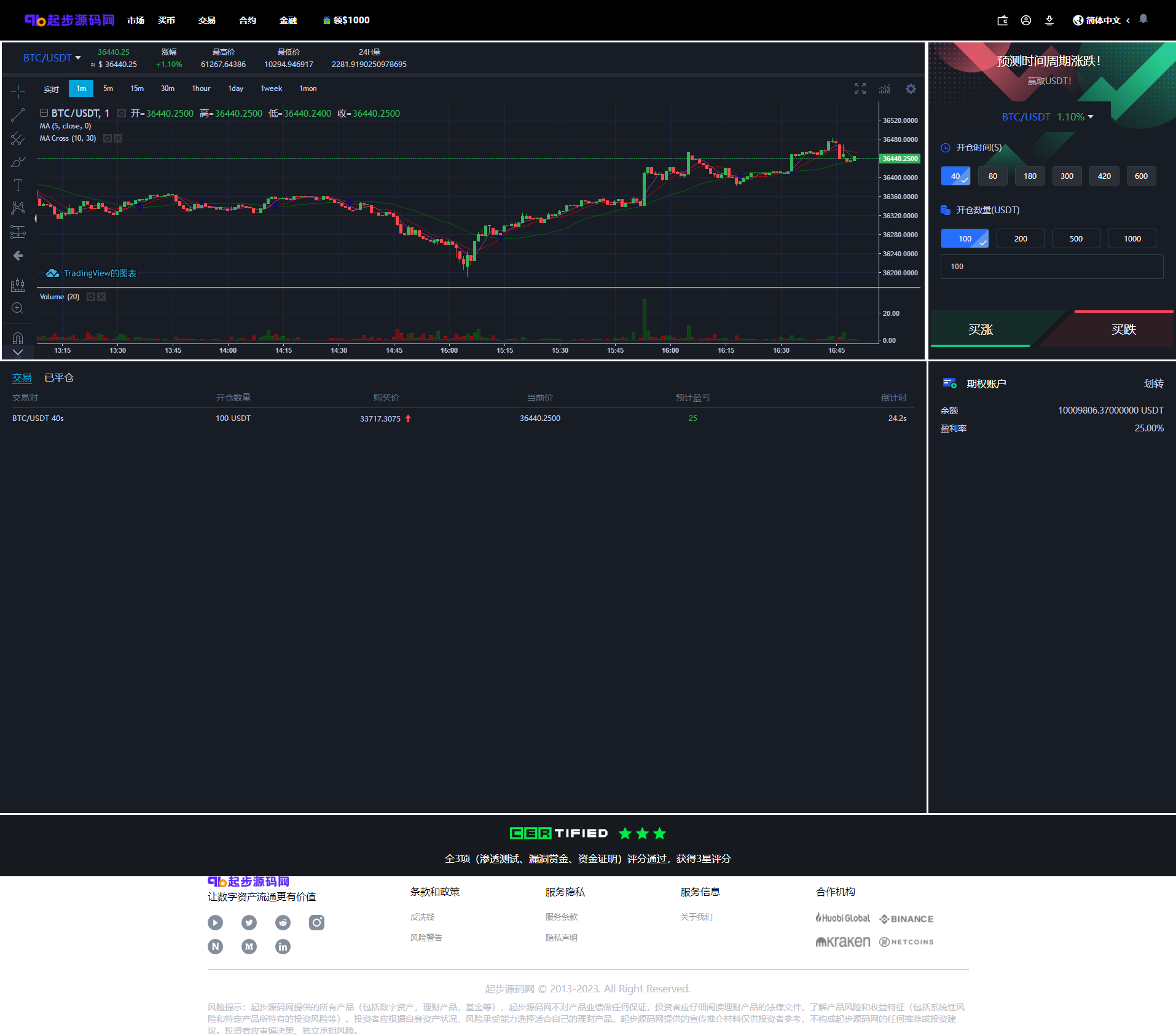Screen dimensions: 1176x1036
Task: Choose 1000 USDT position amount
Action: [1132, 238]
